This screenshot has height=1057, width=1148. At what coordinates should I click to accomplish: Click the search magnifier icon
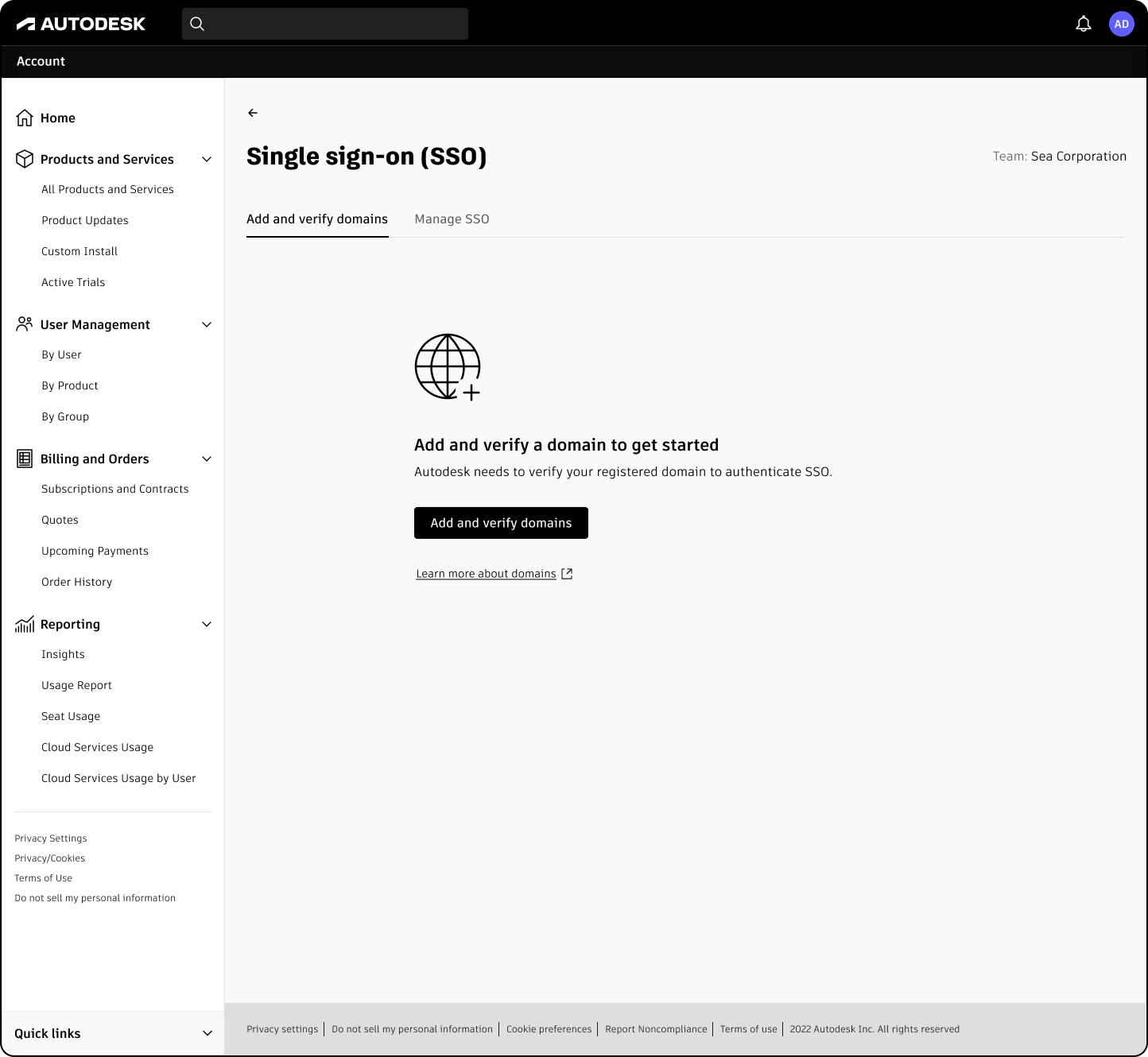197,24
